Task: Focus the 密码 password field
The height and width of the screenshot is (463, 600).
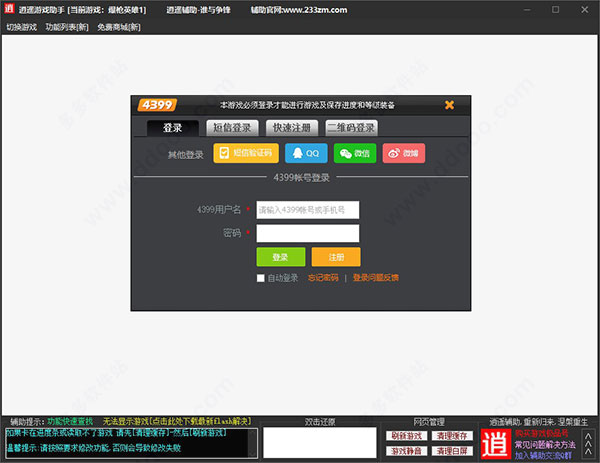Action: pyautogui.click(x=308, y=233)
